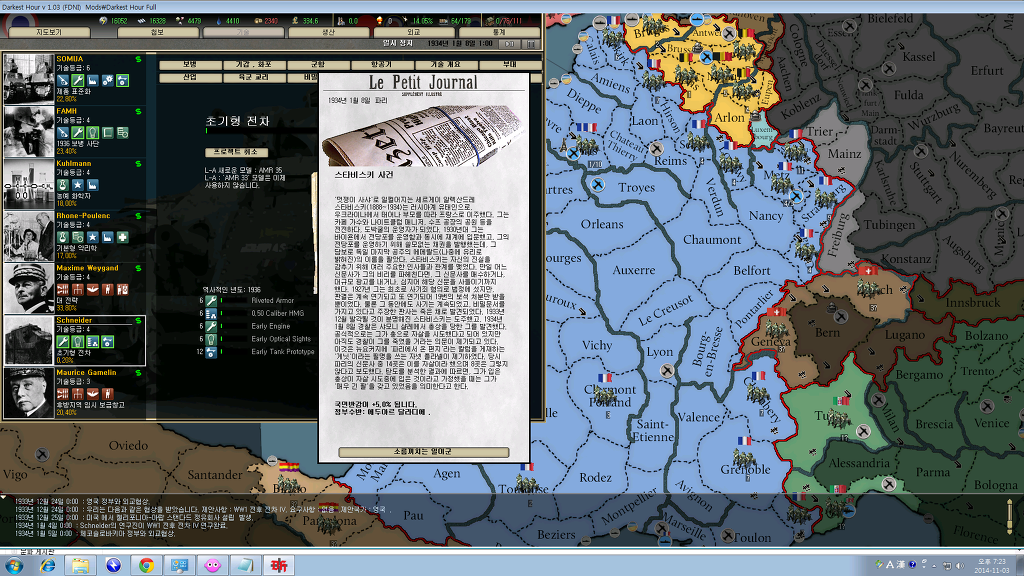Click FAMH research team portrait

(29, 131)
